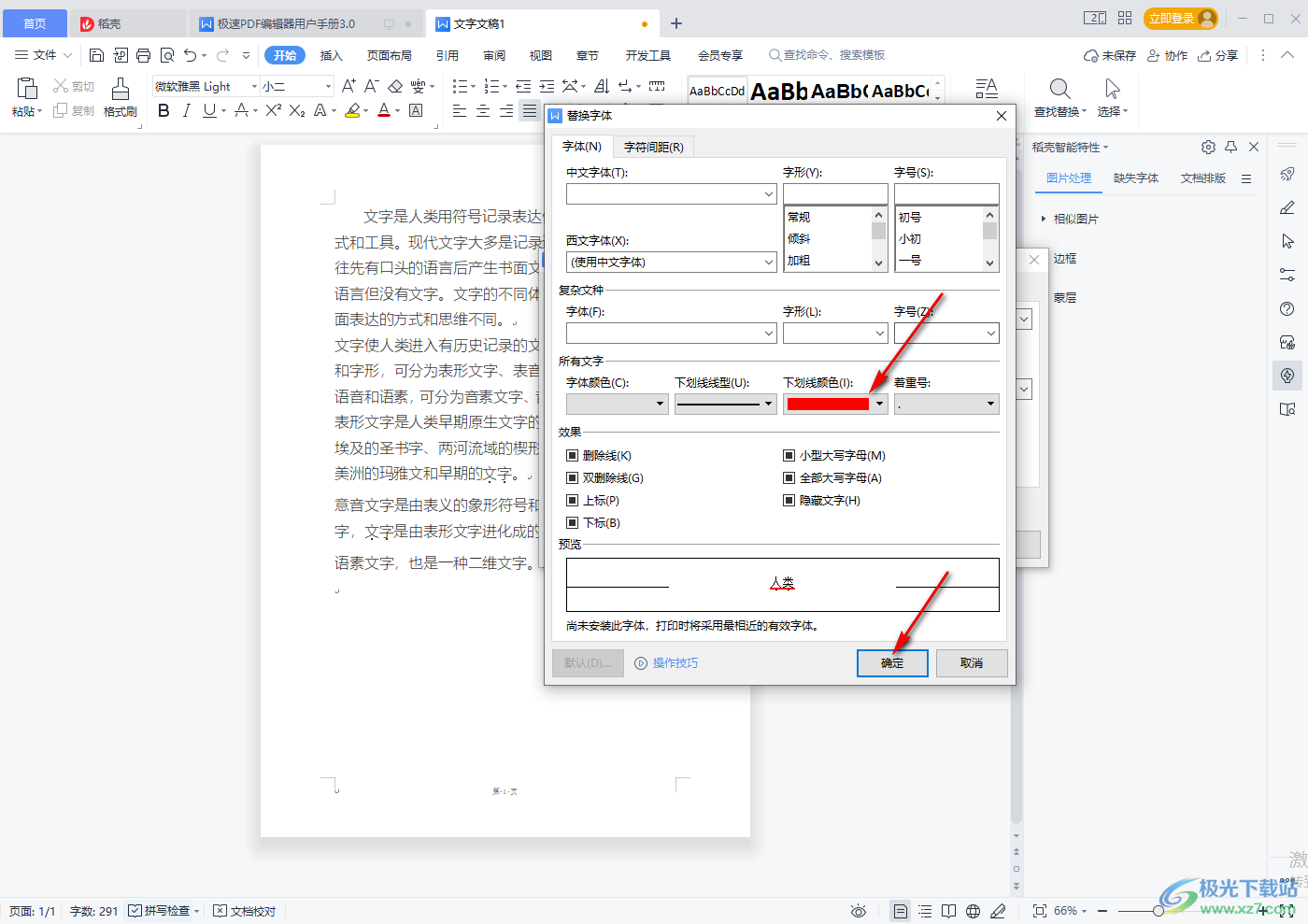Click the Collaborate button
The image size is (1308, 924).
point(1168,55)
